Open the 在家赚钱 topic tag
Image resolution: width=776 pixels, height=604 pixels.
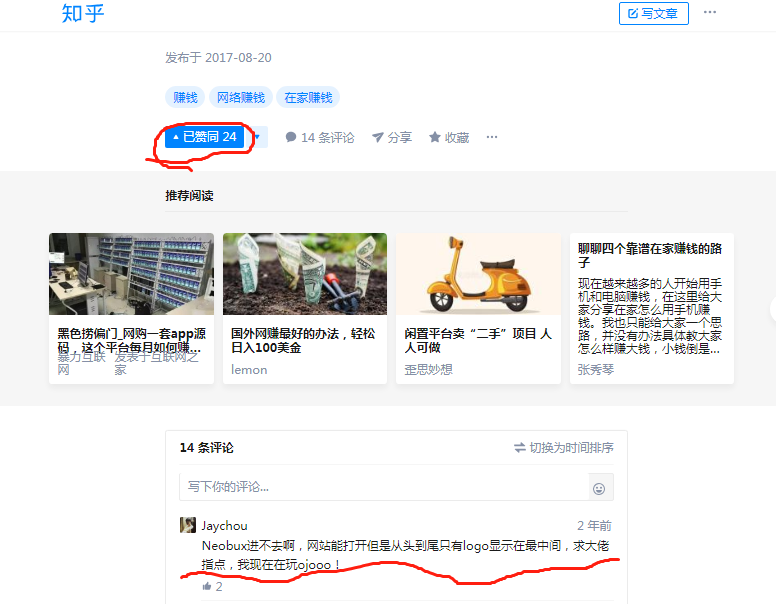coord(308,98)
